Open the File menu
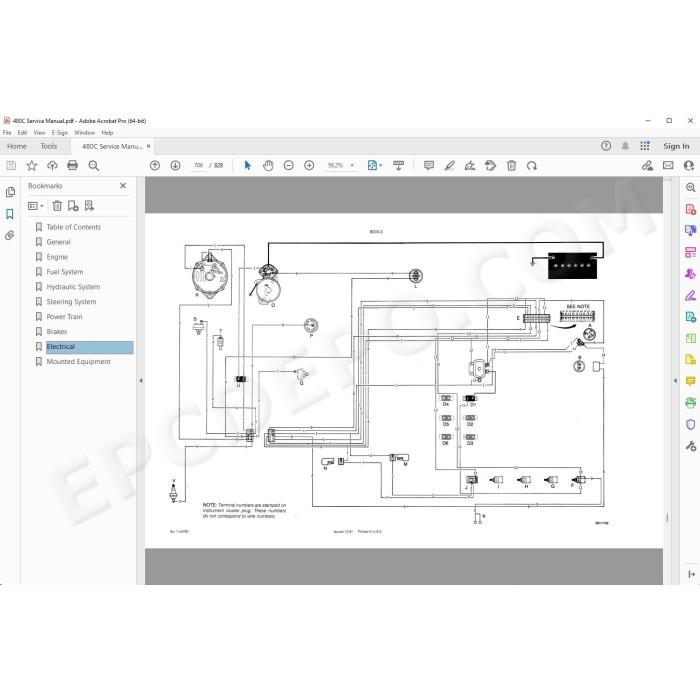This screenshot has height=700, width=700. tap(7, 133)
